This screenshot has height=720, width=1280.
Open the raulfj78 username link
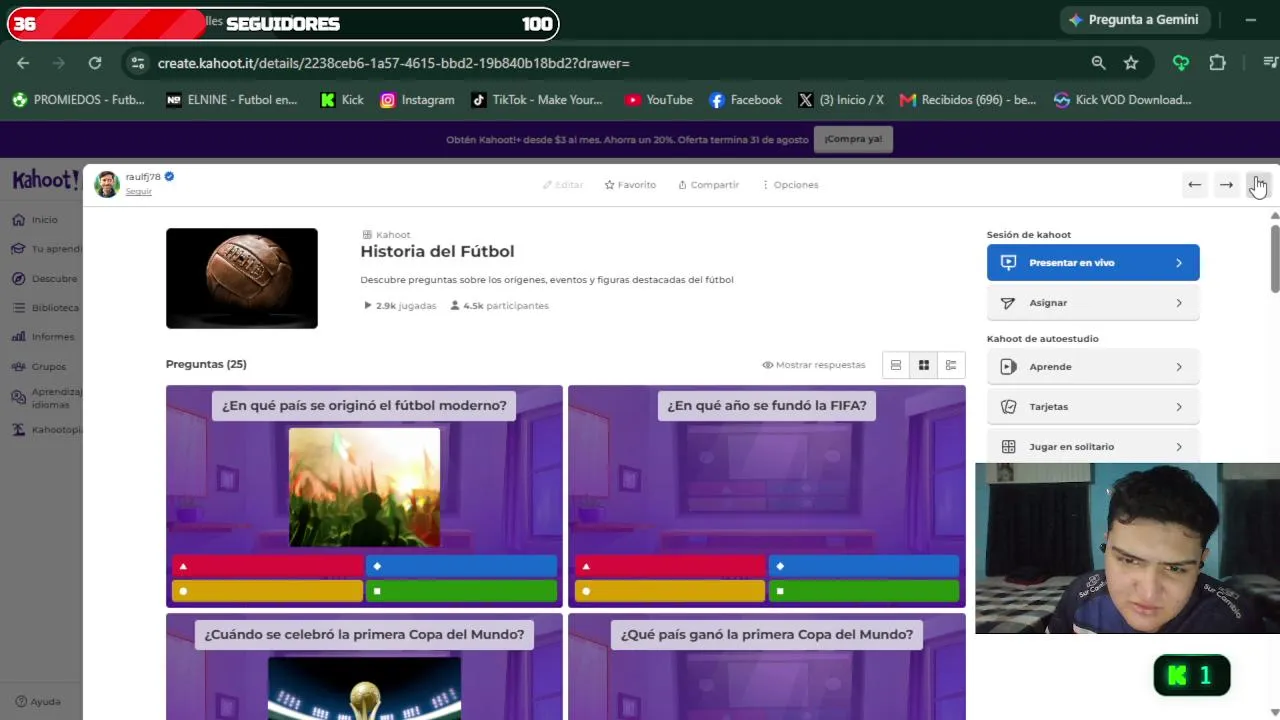click(143, 177)
